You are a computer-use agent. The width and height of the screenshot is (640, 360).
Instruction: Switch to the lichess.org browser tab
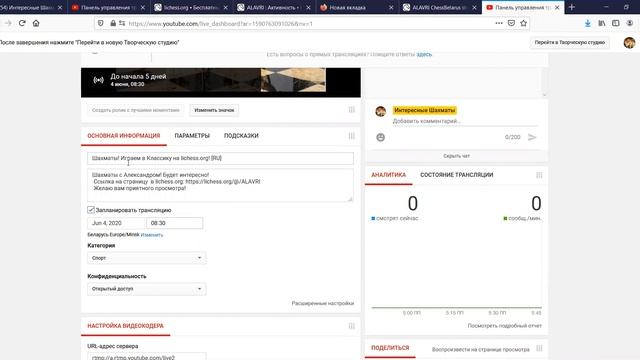190,7
